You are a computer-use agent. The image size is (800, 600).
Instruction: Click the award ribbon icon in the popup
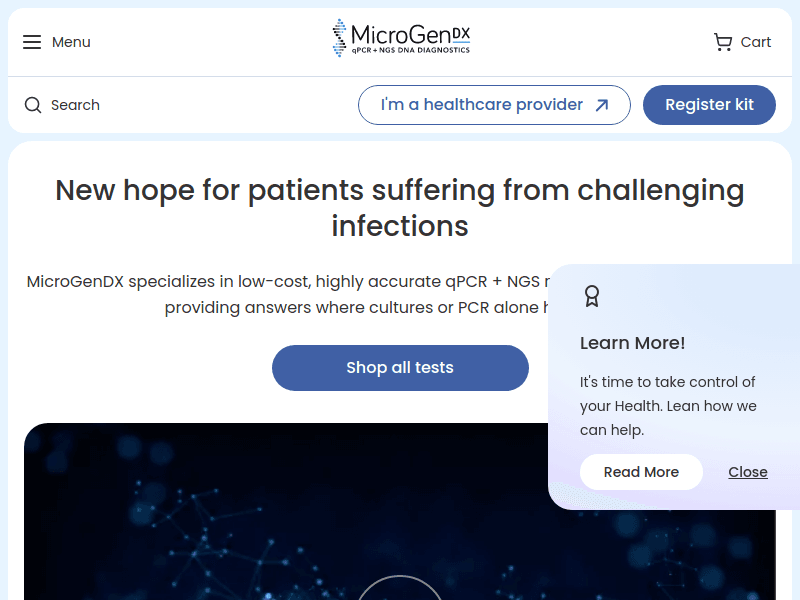592,296
